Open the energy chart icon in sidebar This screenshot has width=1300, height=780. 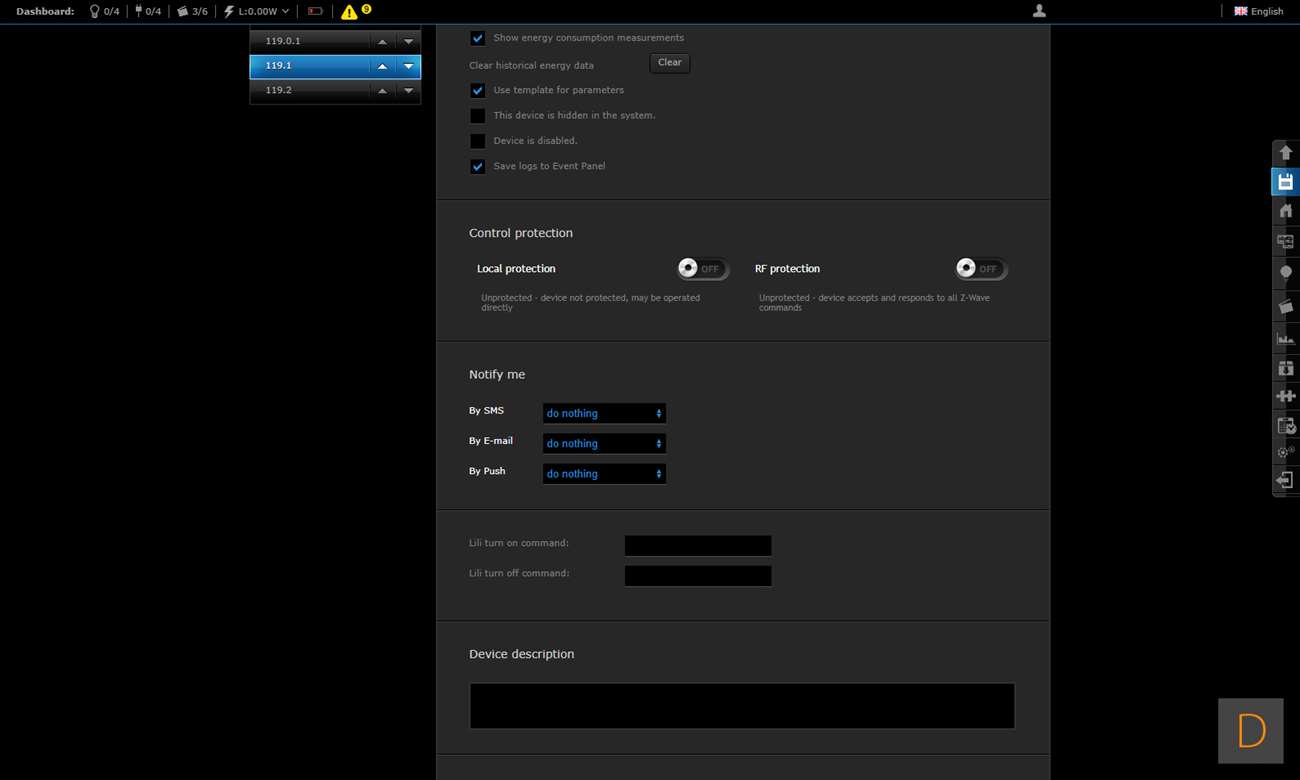click(1285, 339)
